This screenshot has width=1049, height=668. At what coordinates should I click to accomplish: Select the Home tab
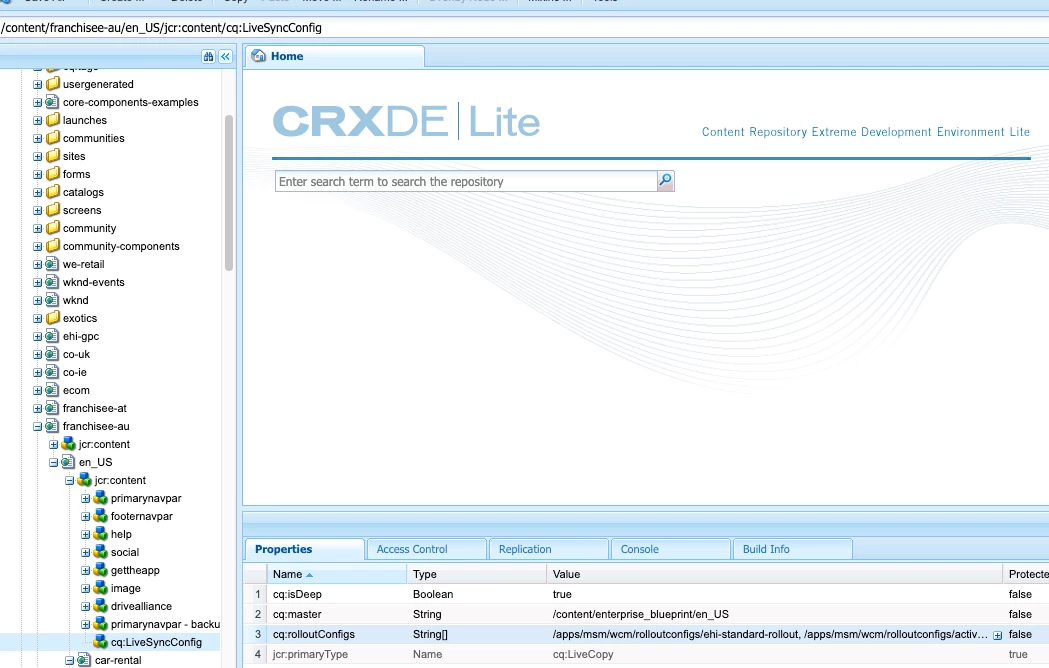(x=335, y=56)
